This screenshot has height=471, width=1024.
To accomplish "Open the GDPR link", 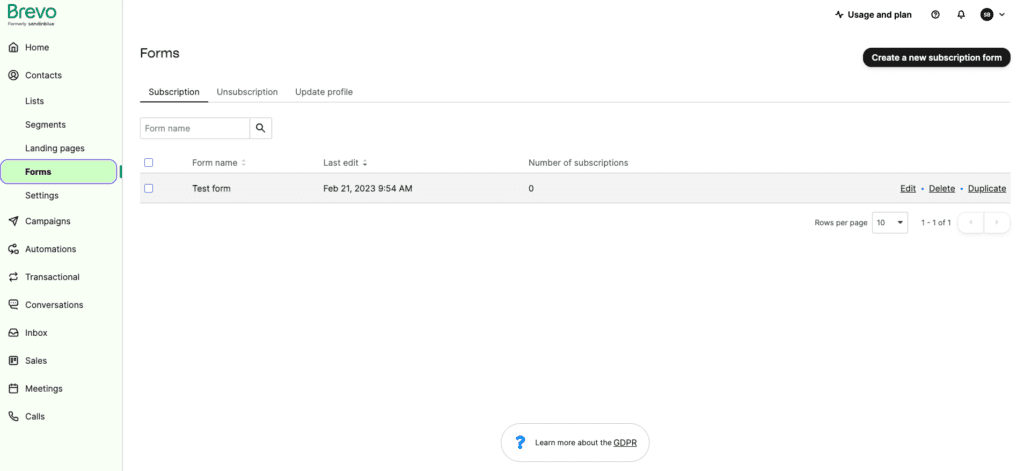I will [625, 443].
